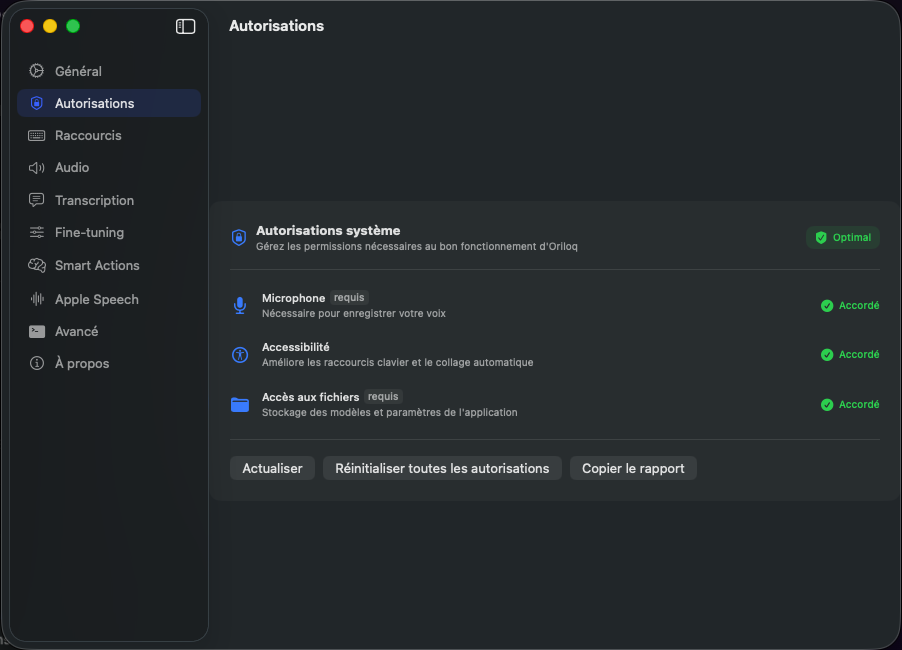Switch to Fine-tuning settings
The image size is (902, 650).
(x=109, y=232)
